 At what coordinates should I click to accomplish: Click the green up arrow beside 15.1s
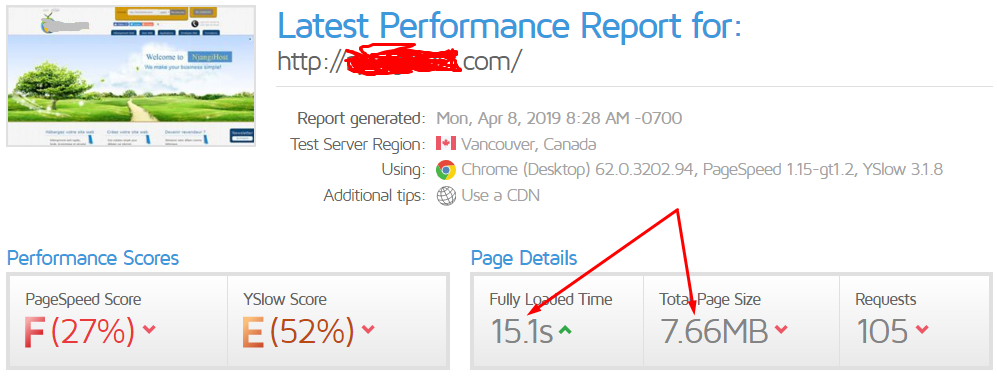tap(565, 329)
